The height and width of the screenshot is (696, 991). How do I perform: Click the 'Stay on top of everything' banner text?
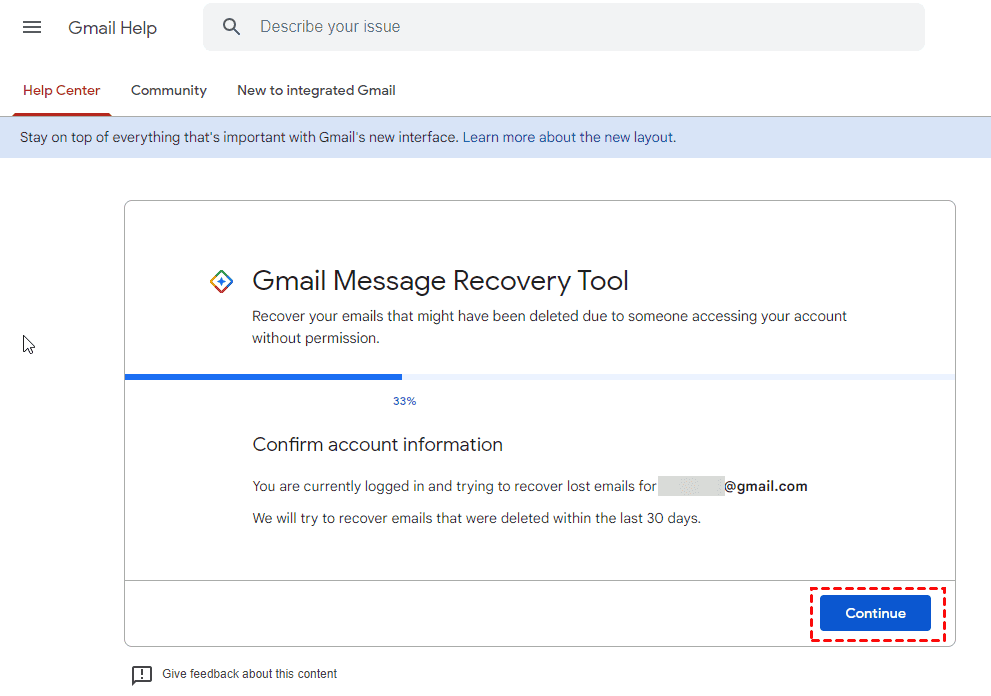click(239, 137)
